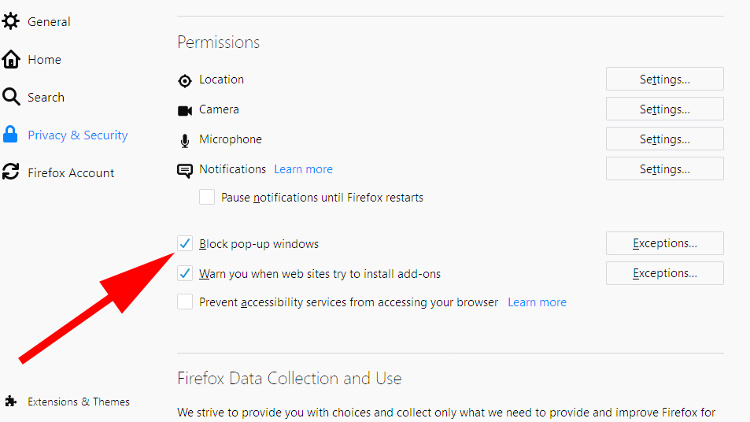
Task: Open Location permission Settings button
Action: (x=664, y=79)
